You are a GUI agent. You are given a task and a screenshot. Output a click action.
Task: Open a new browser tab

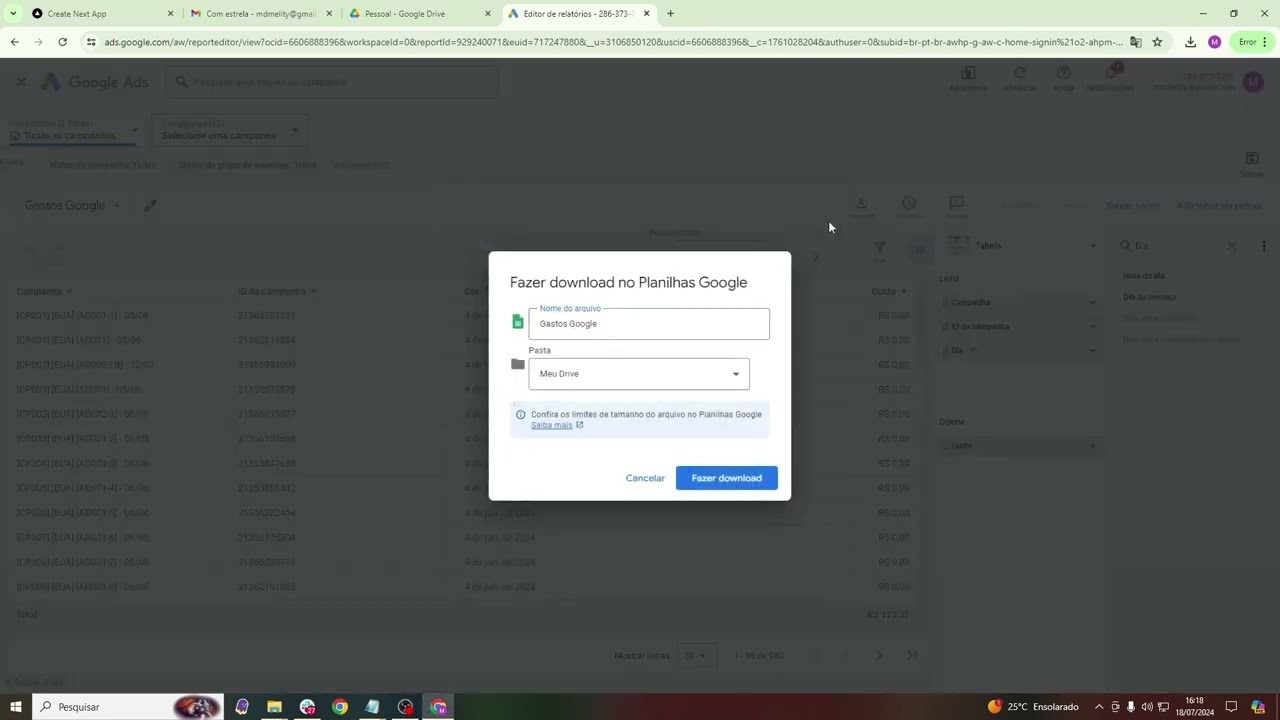[x=670, y=14]
